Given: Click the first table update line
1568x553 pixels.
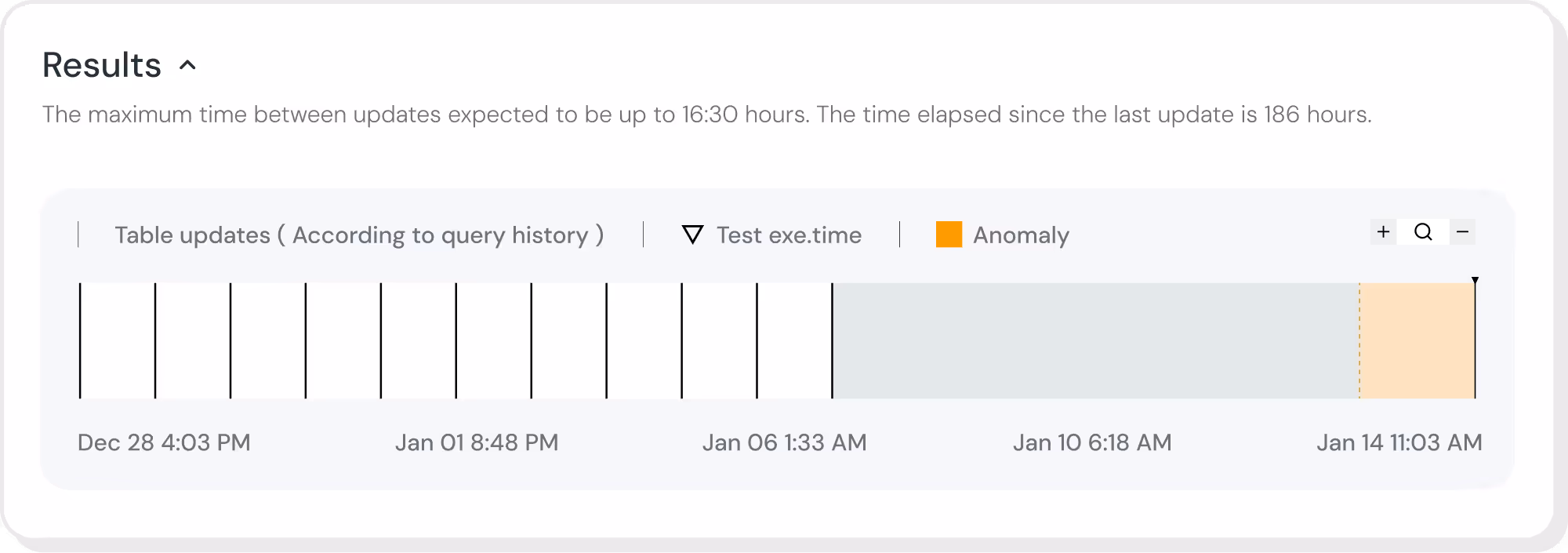Looking at the screenshot, I should tap(80, 341).
